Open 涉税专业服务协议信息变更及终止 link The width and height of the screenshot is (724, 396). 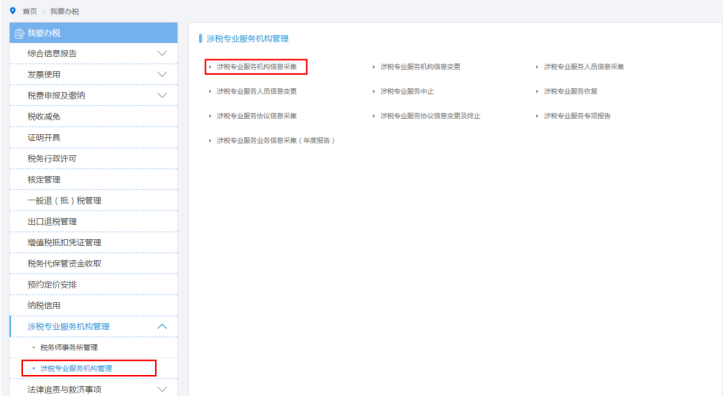pyautogui.click(x=430, y=116)
